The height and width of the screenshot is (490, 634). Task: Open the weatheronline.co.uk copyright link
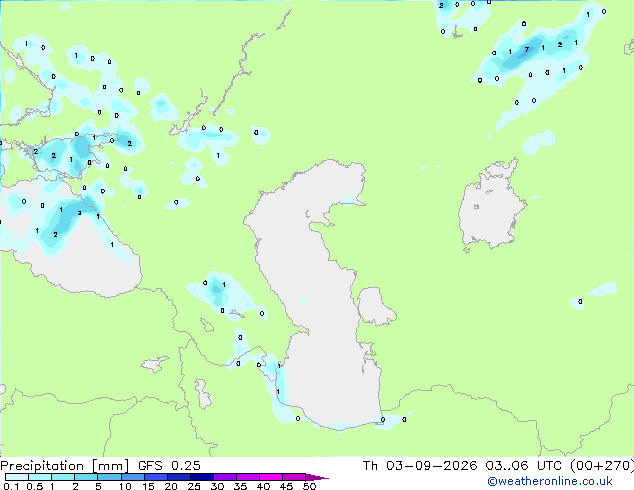550,481
